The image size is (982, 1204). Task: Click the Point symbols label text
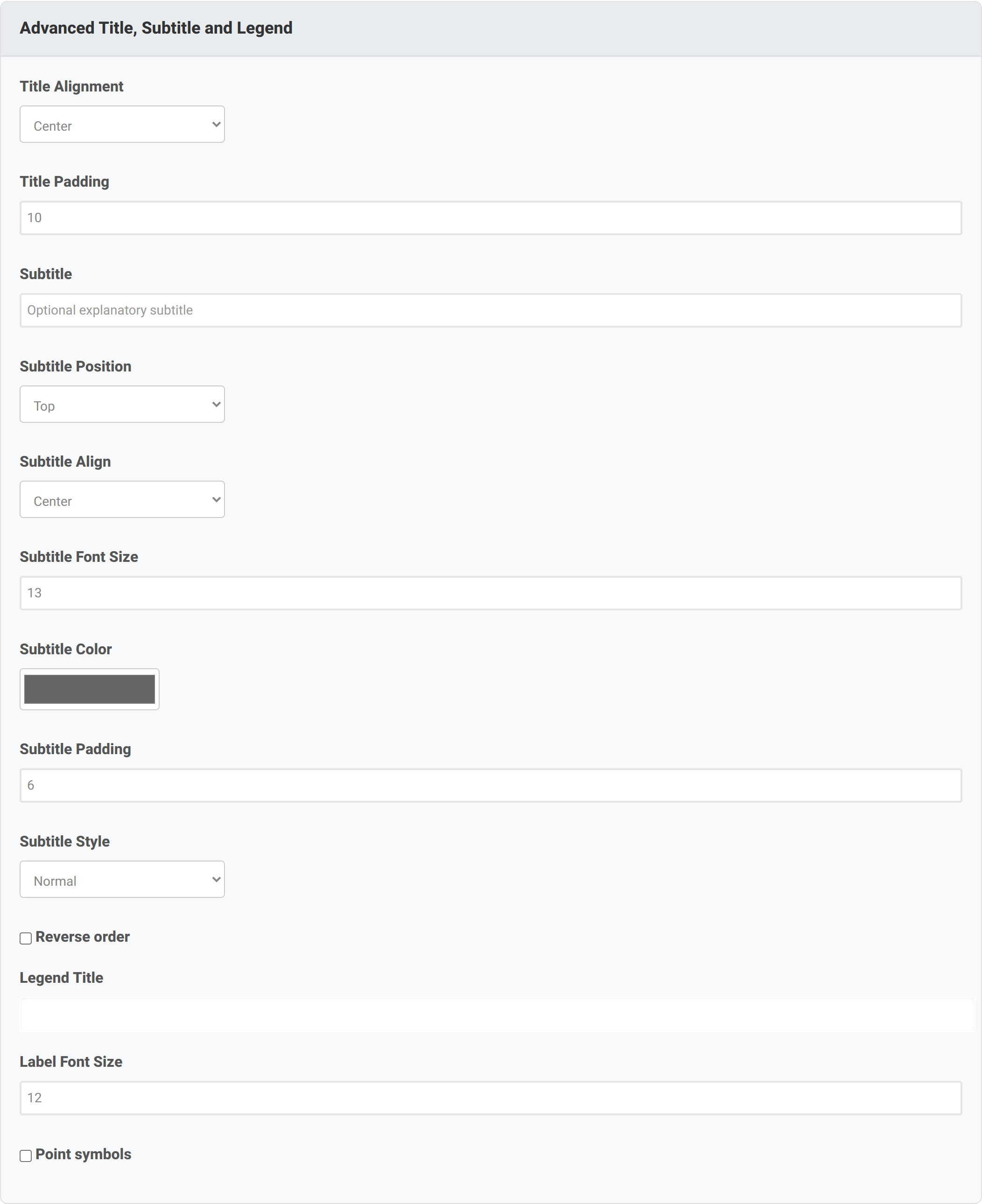[83, 1154]
